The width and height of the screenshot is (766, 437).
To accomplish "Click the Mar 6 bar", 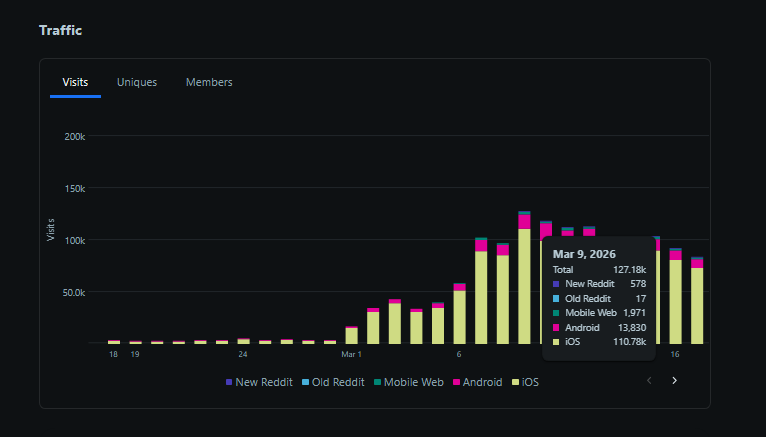I will click(x=459, y=315).
